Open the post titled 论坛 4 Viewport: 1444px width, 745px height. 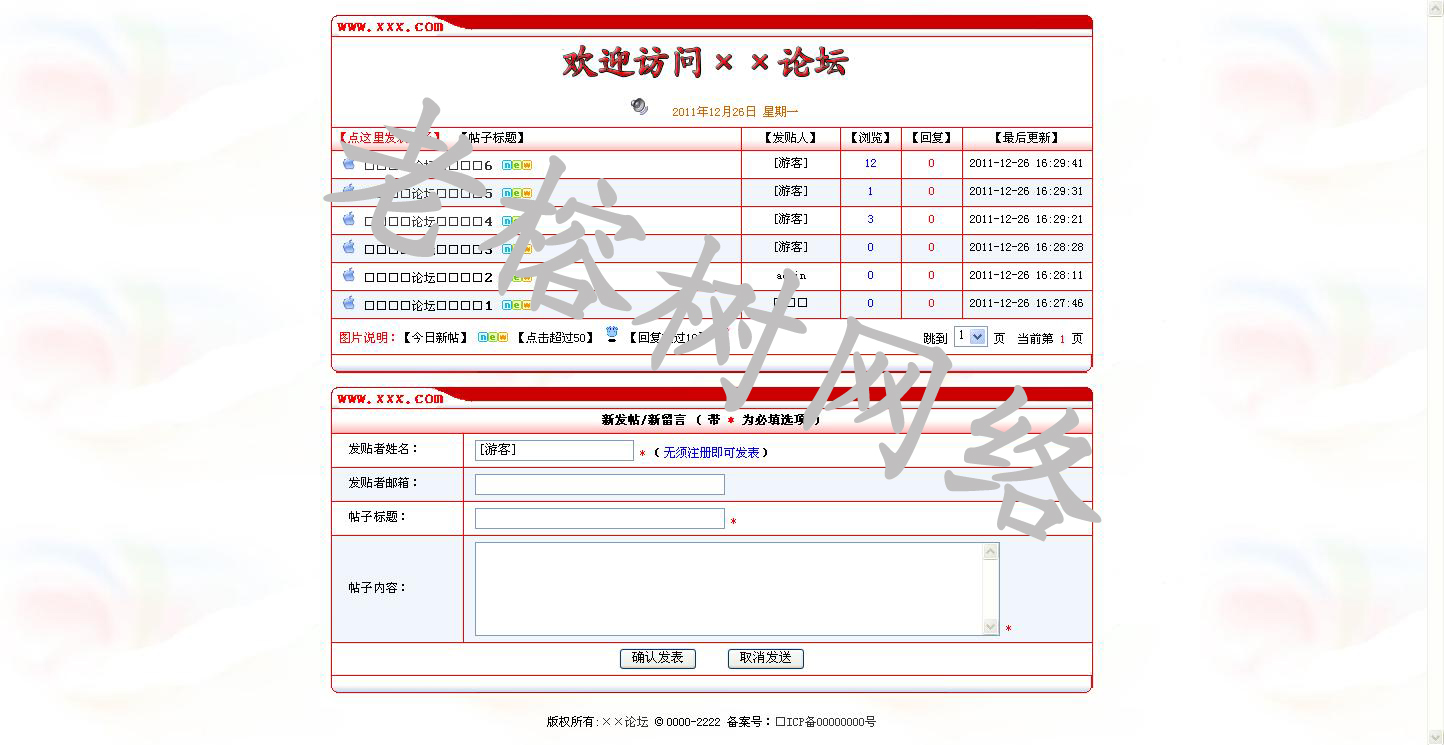pyautogui.click(x=429, y=221)
